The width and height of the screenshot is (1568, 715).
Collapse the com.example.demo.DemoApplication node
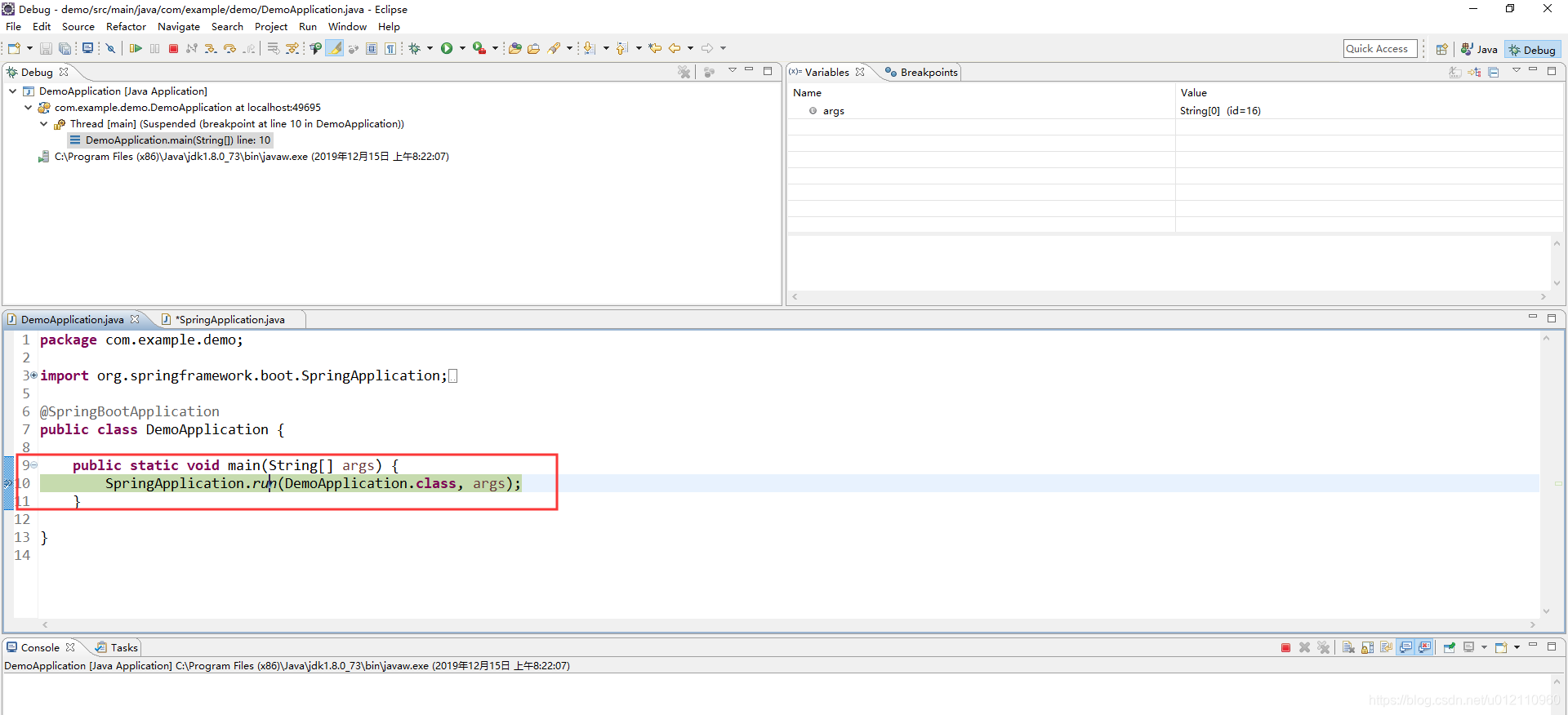pos(29,108)
